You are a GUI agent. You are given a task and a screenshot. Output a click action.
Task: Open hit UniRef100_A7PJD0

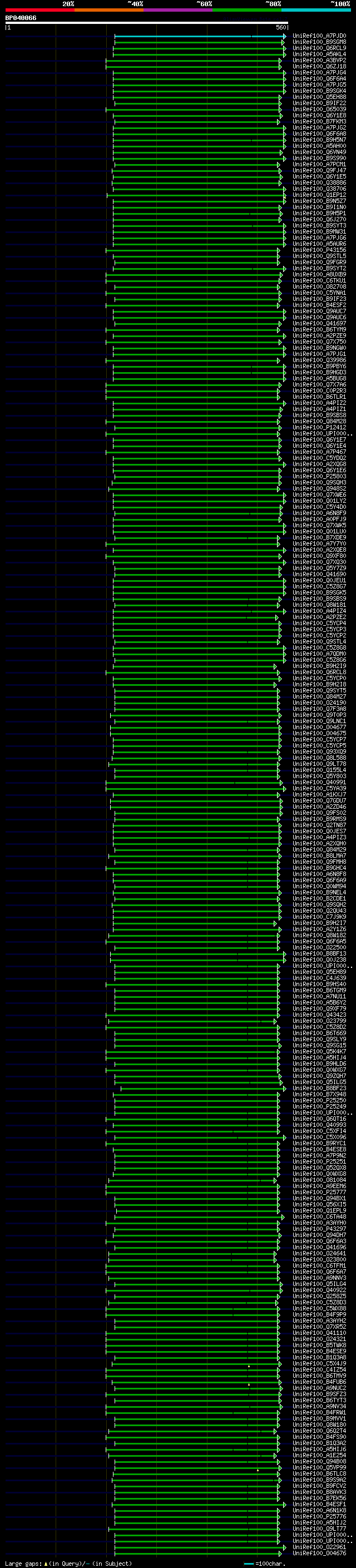click(x=319, y=36)
